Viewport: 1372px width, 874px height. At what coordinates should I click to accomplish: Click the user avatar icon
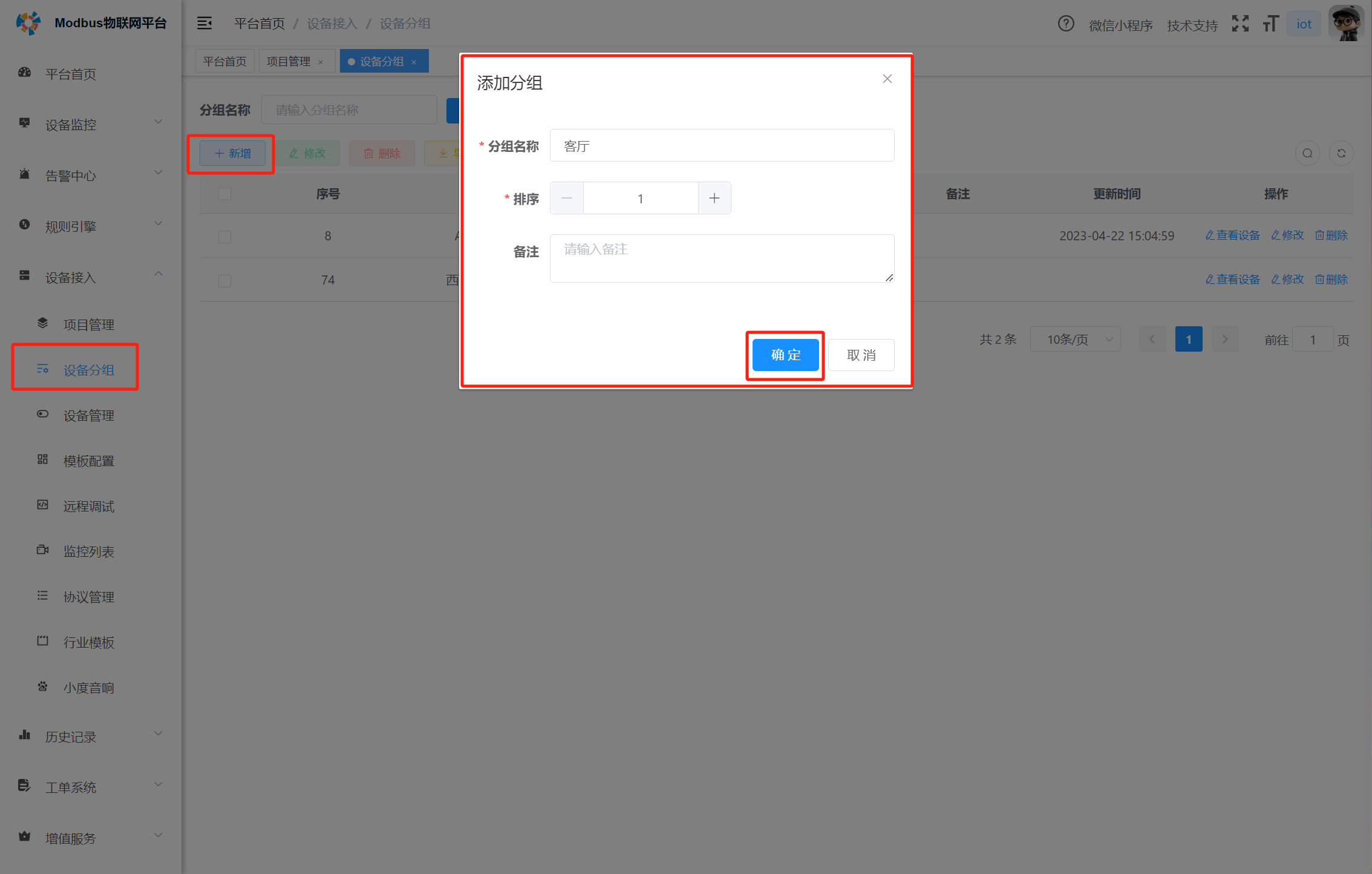tap(1347, 24)
